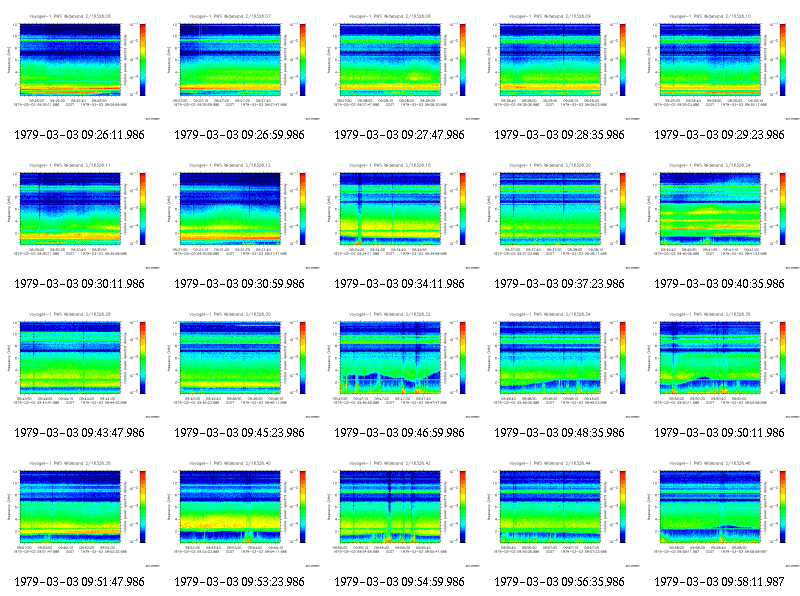Click the caption 1979-03-03 09:53:23.986

tap(239, 582)
